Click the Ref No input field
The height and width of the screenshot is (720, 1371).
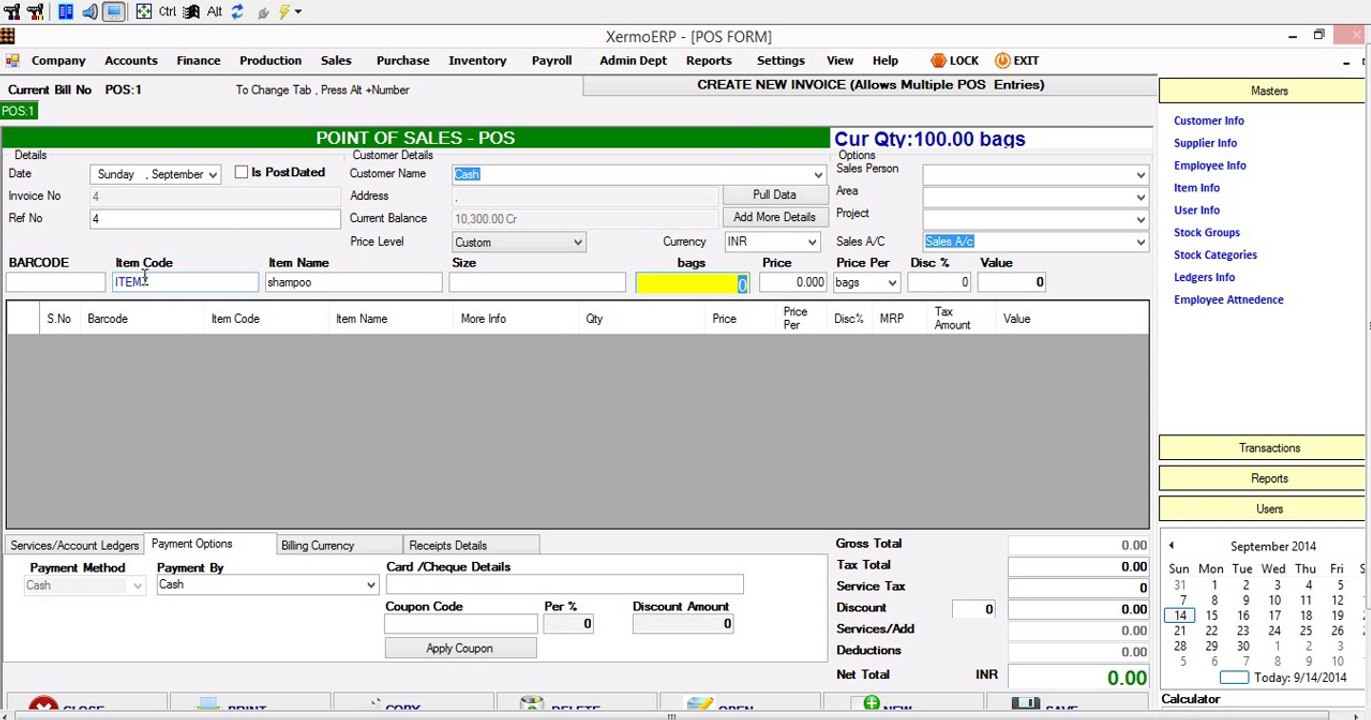215,219
